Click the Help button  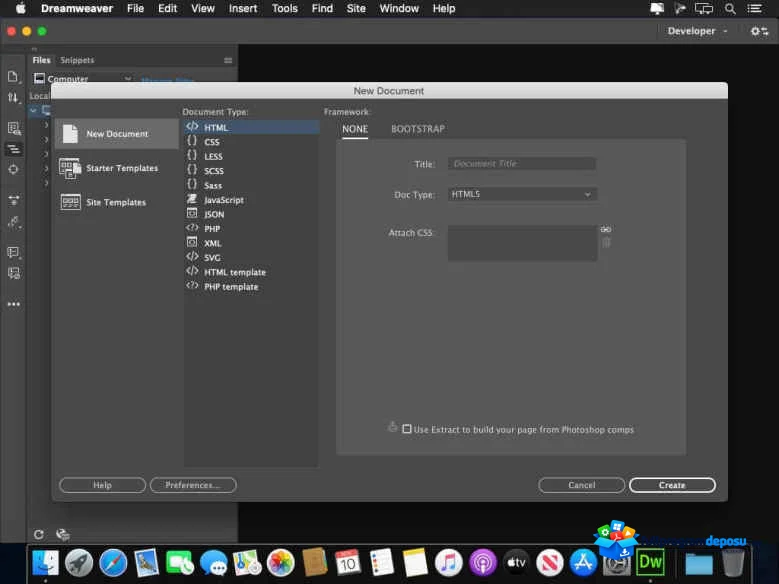[102, 485]
